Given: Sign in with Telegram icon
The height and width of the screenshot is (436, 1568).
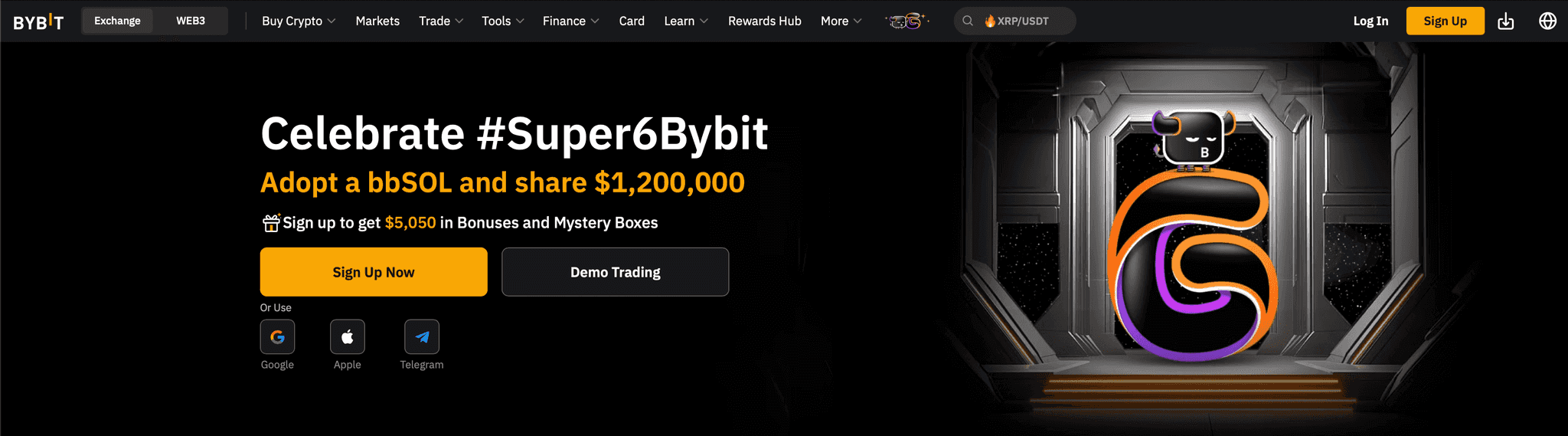Looking at the screenshot, I should tap(422, 336).
